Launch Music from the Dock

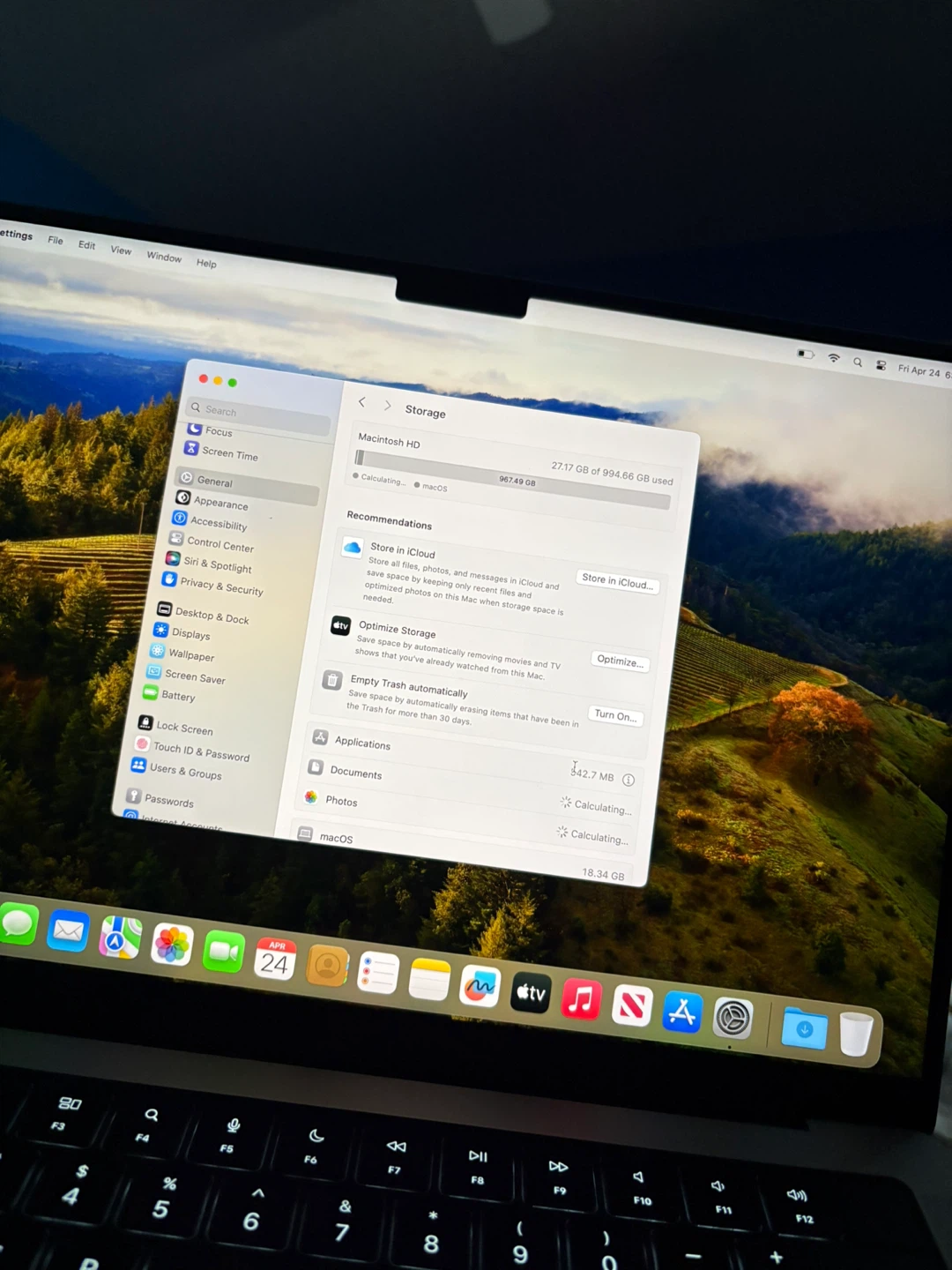[582, 1000]
